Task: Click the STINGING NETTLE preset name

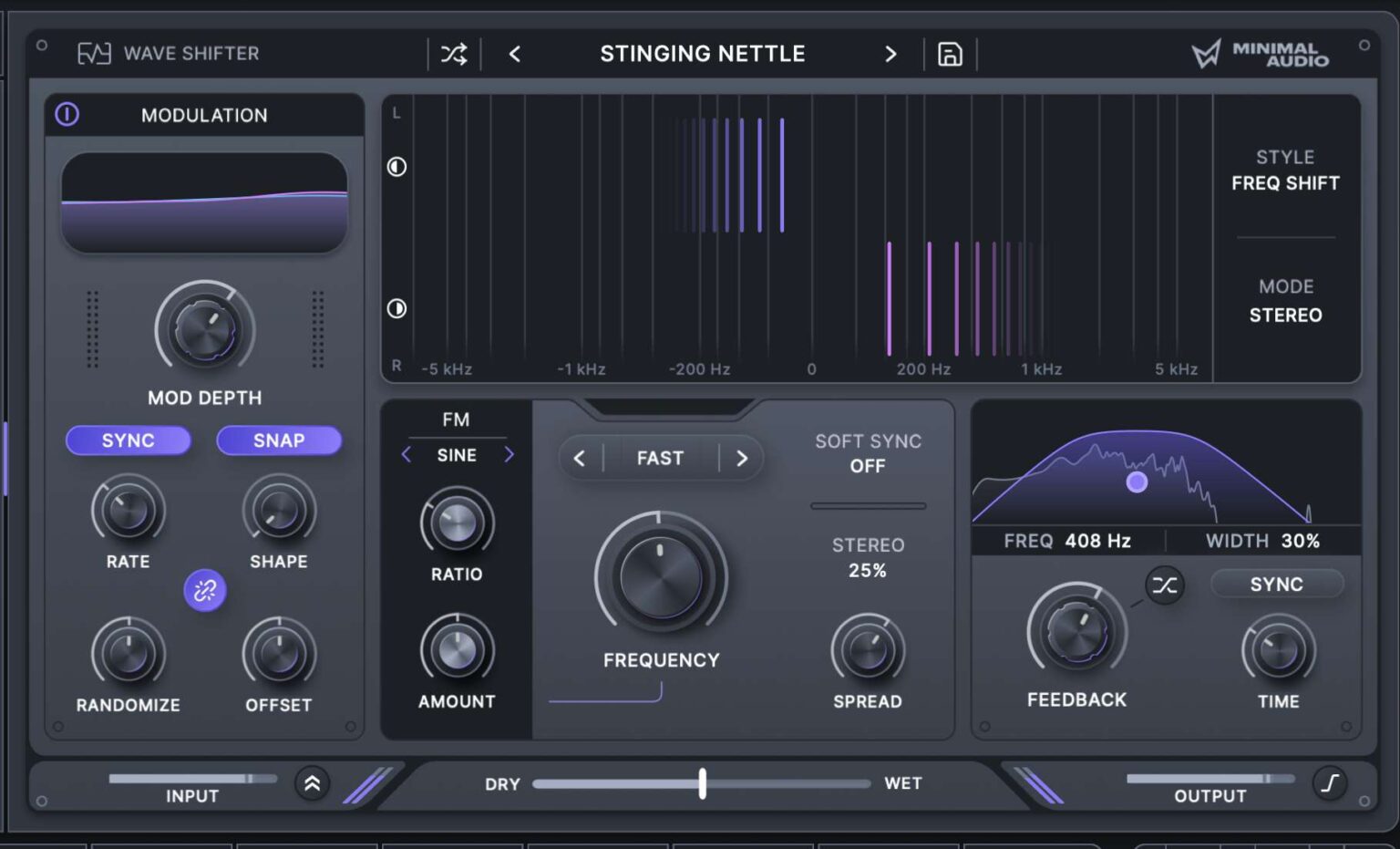Action: 702,54
